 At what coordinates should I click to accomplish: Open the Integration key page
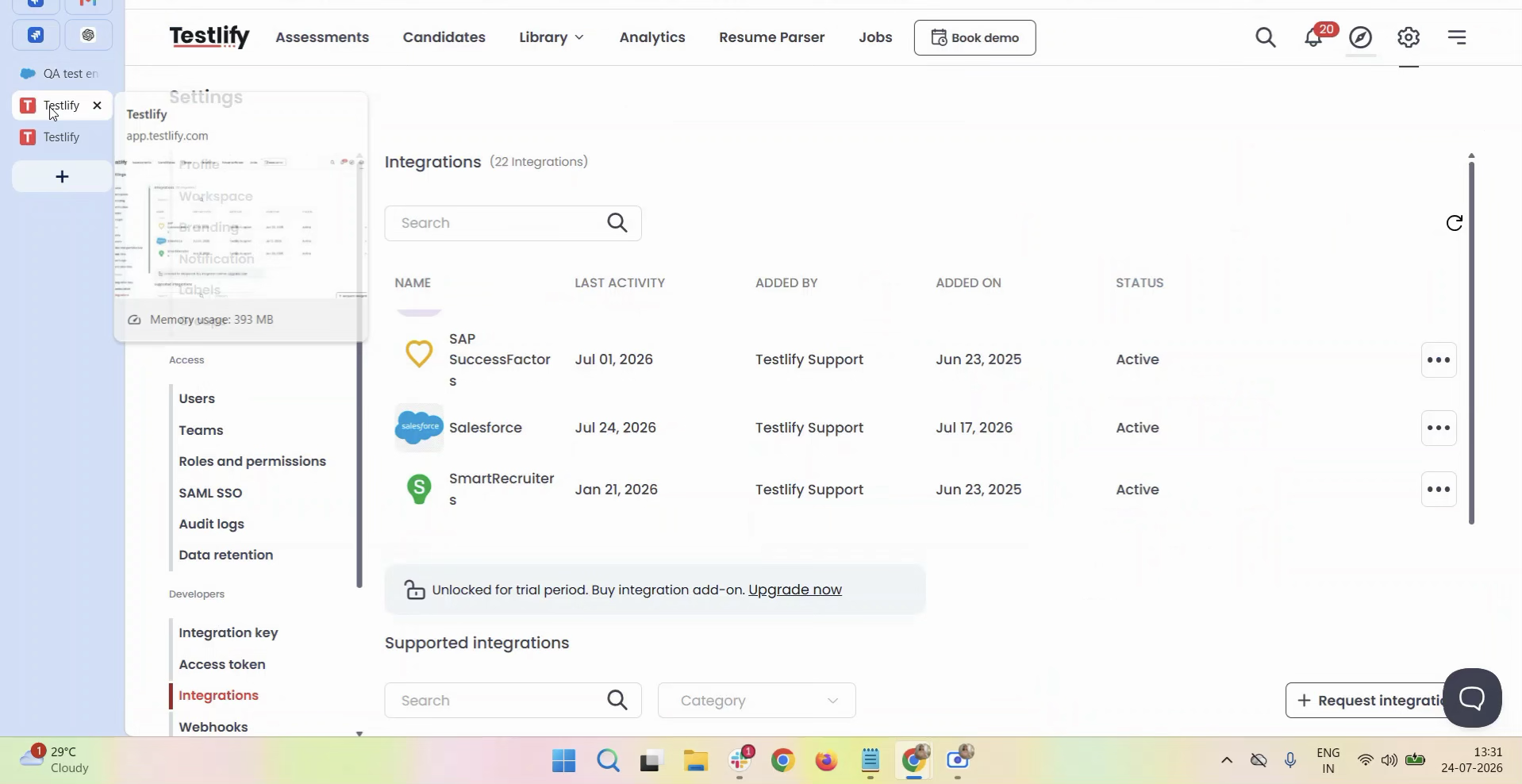[229, 632]
